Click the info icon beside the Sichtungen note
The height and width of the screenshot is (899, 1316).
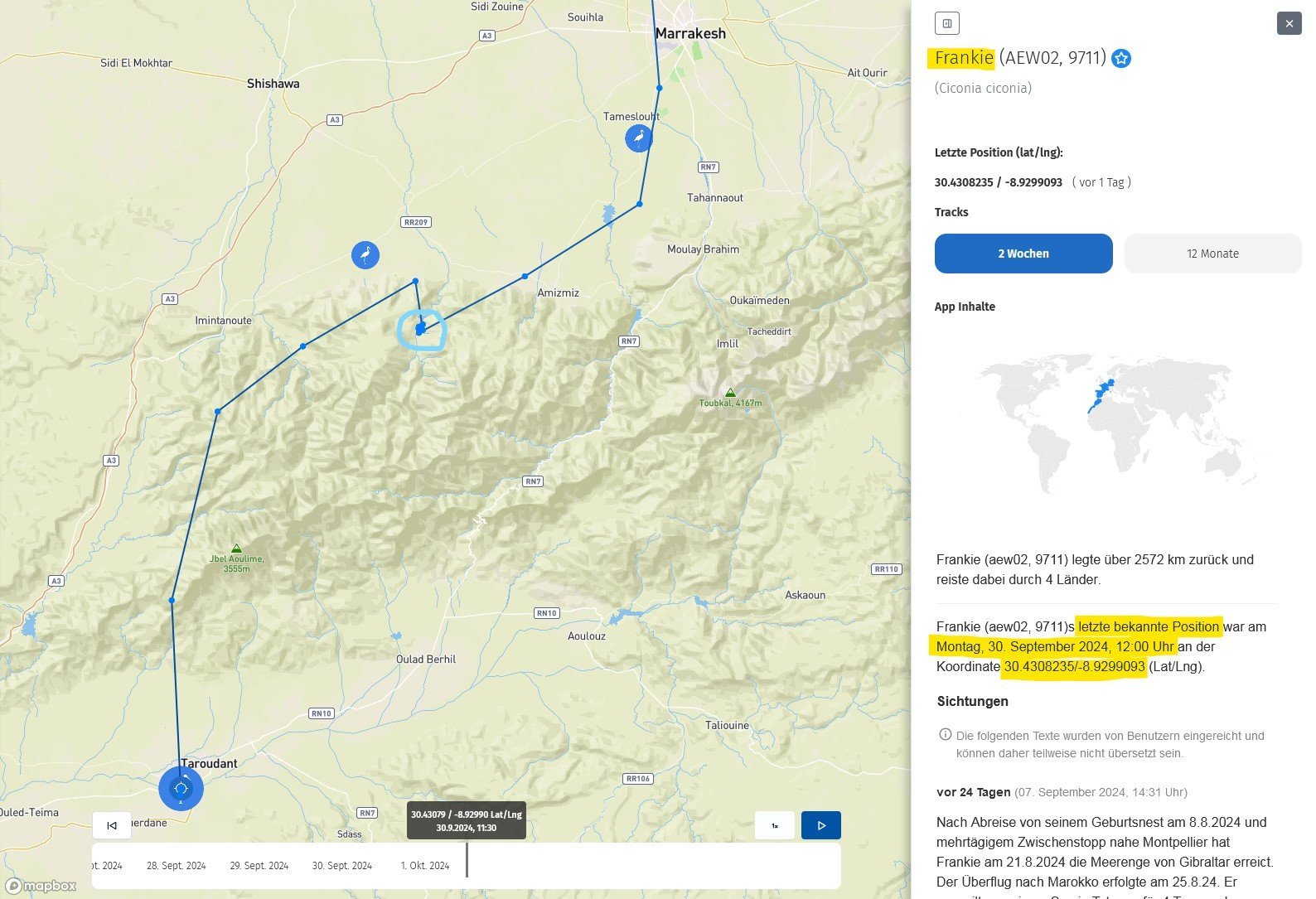(945, 735)
